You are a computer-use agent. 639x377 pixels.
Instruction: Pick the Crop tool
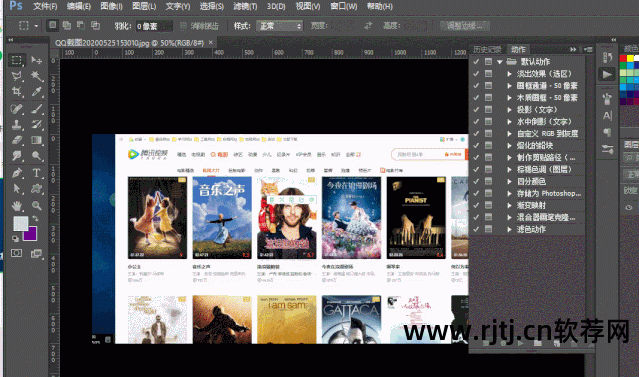tap(17, 92)
